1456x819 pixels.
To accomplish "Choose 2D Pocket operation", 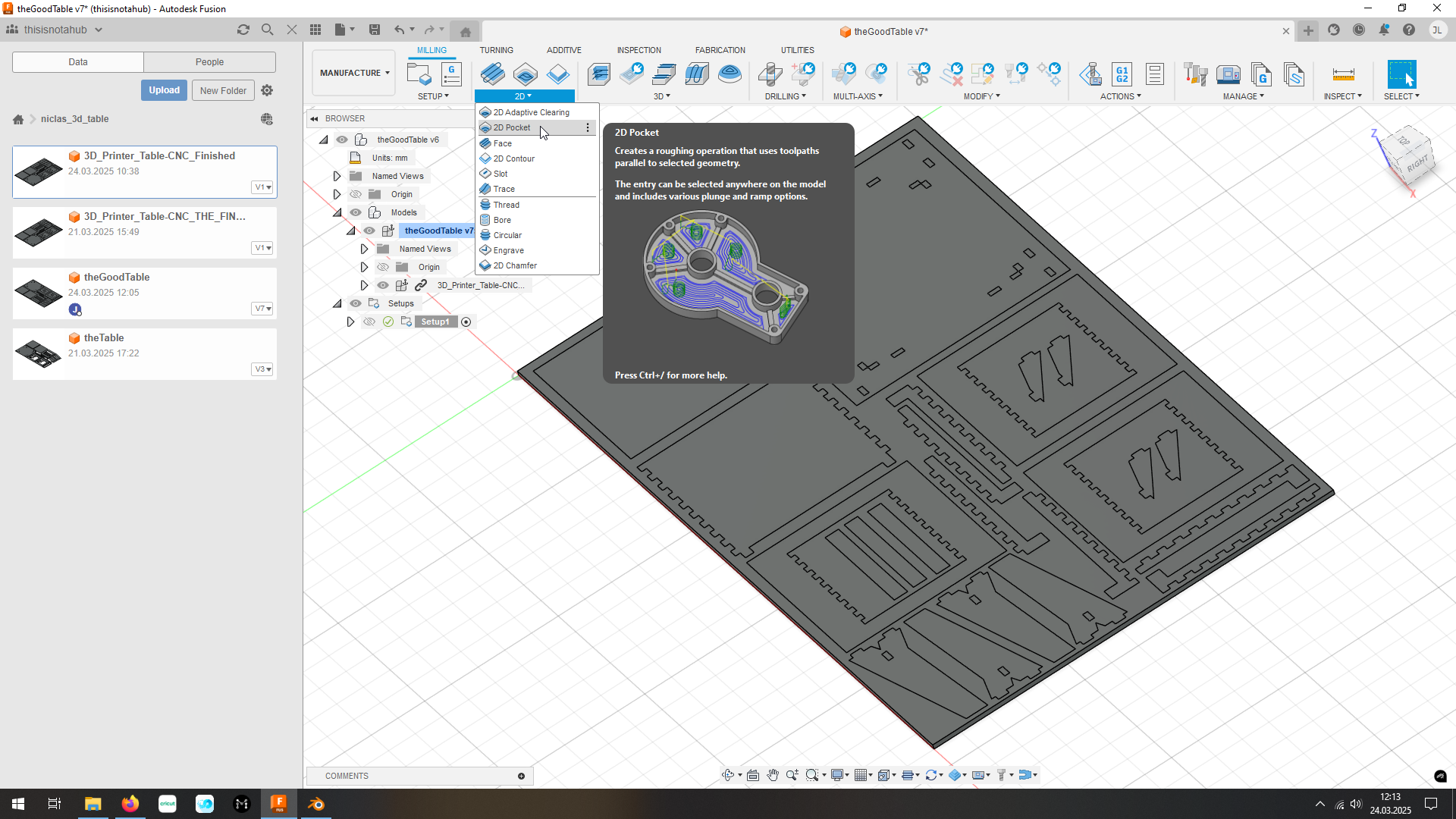I will click(529, 127).
